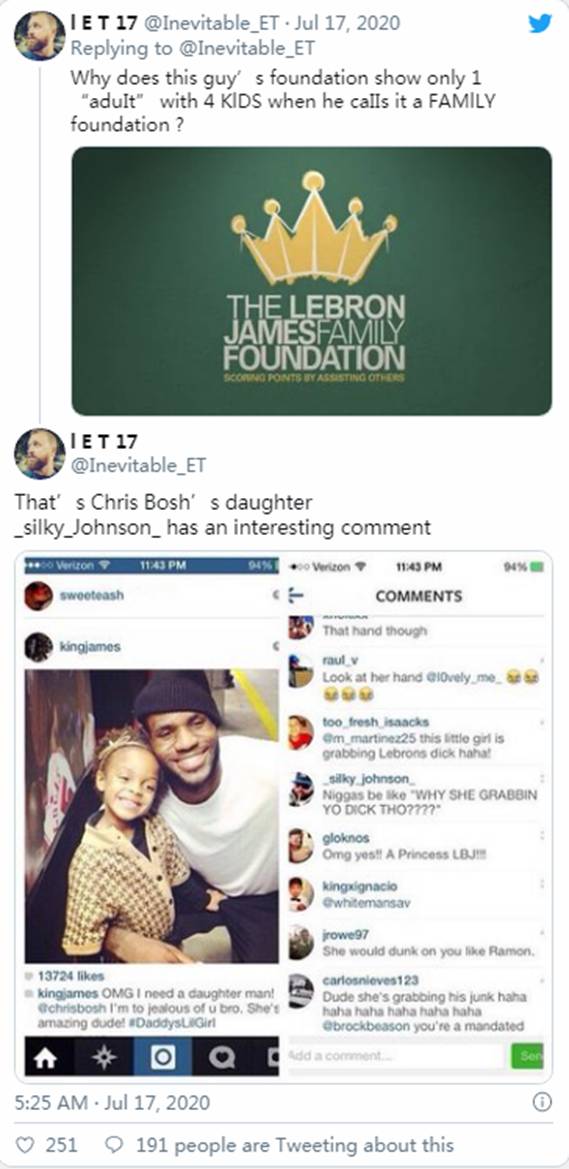The image size is (569, 1169).
Task: Go back with the comments arrow icon
Action: pyautogui.click(x=297, y=596)
